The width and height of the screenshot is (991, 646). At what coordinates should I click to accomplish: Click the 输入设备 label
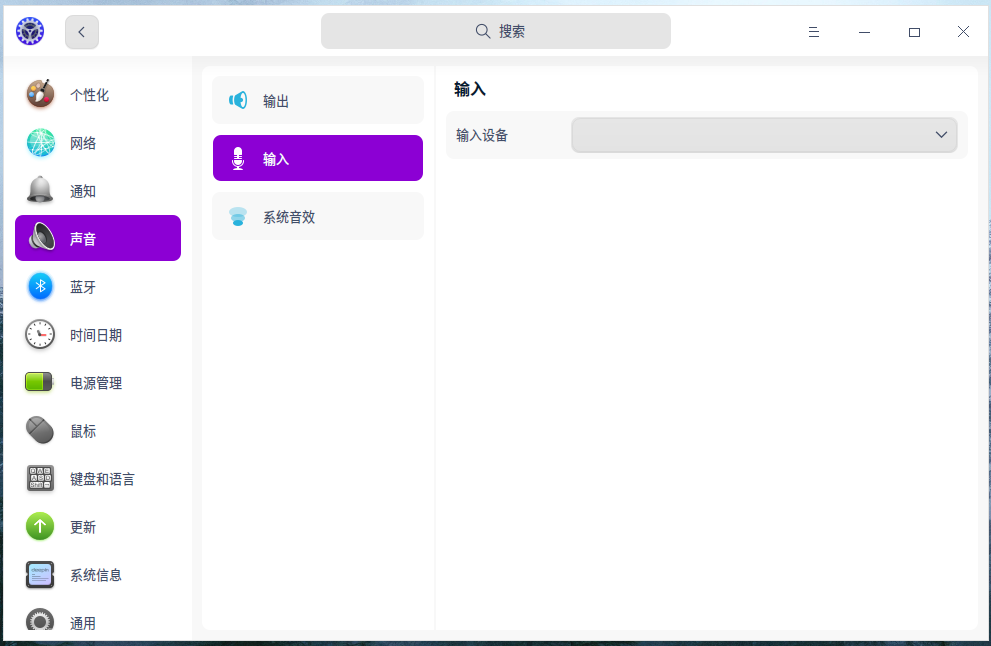[x=482, y=135]
